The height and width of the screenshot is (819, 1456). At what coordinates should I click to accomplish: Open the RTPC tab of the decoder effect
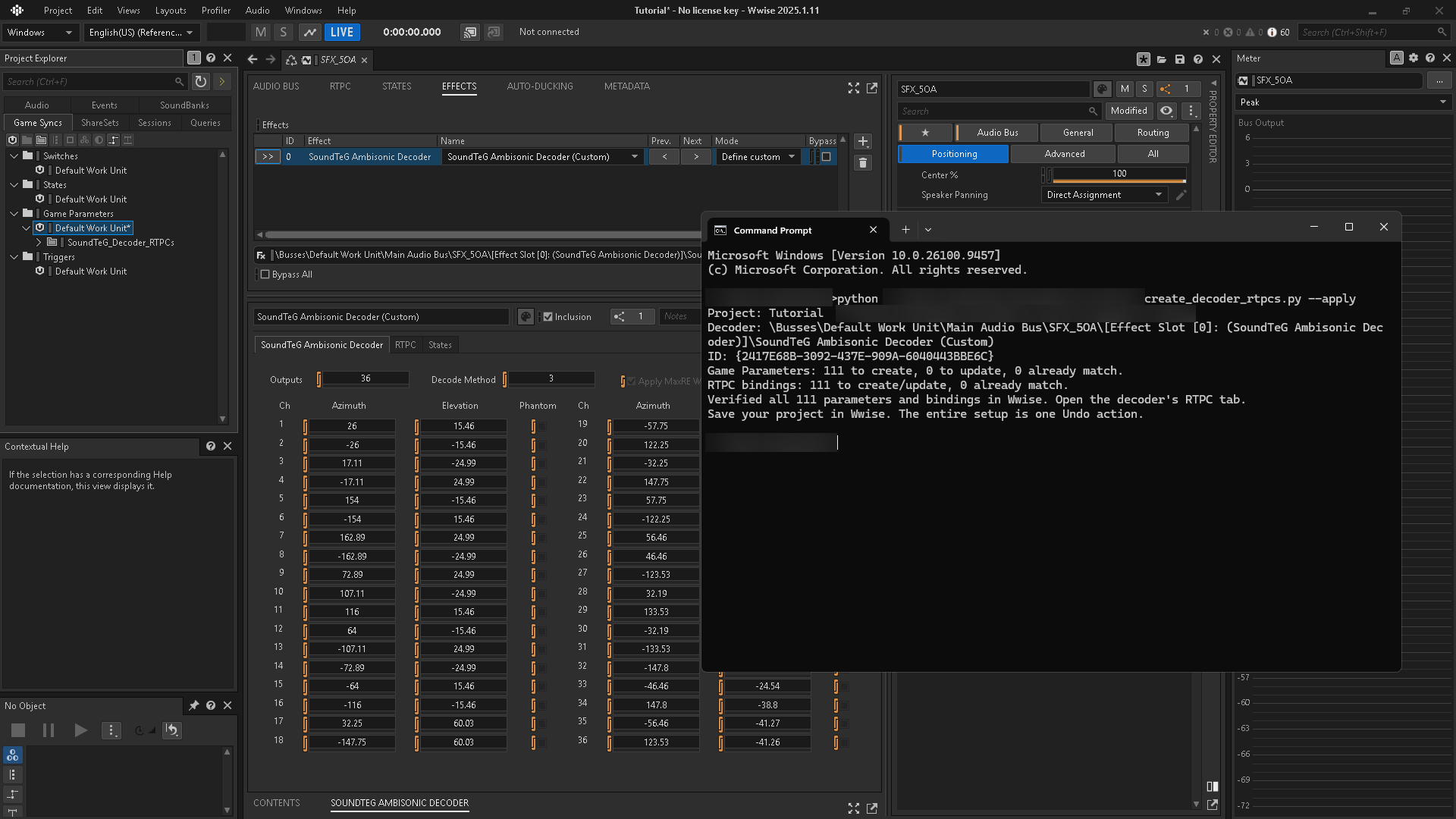tap(406, 345)
